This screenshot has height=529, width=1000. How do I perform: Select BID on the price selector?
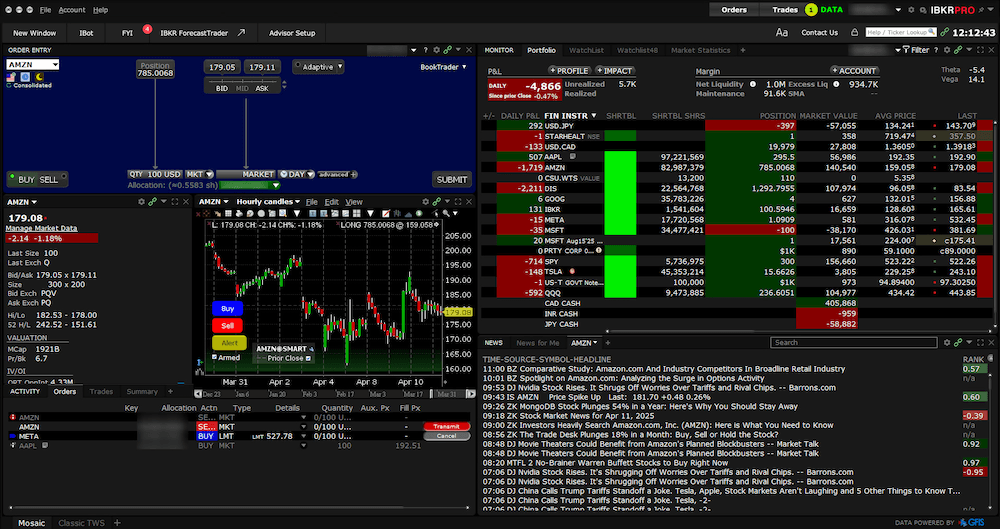click(221, 89)
